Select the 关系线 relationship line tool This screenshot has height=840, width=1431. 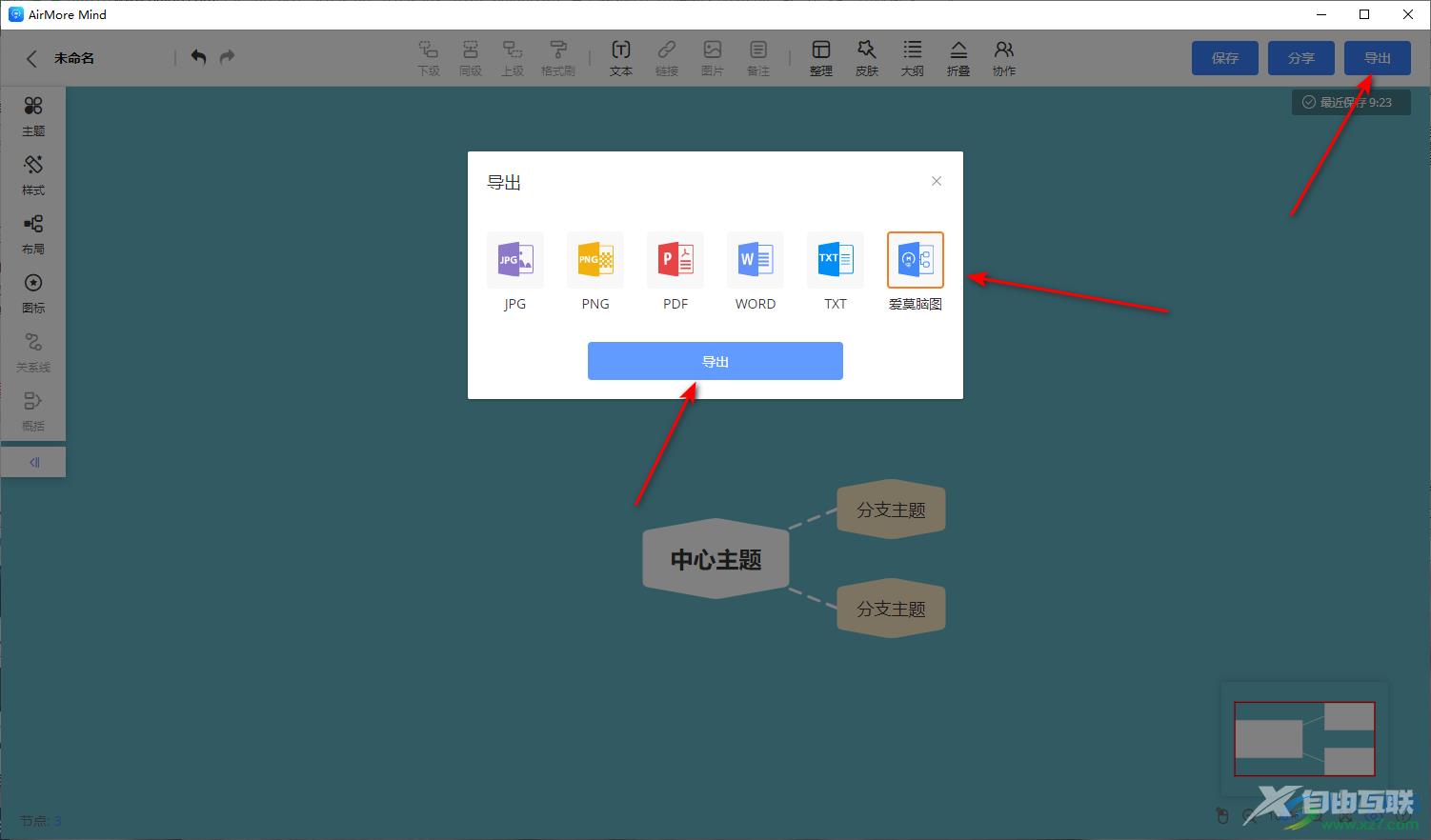[x=33, y=352]
